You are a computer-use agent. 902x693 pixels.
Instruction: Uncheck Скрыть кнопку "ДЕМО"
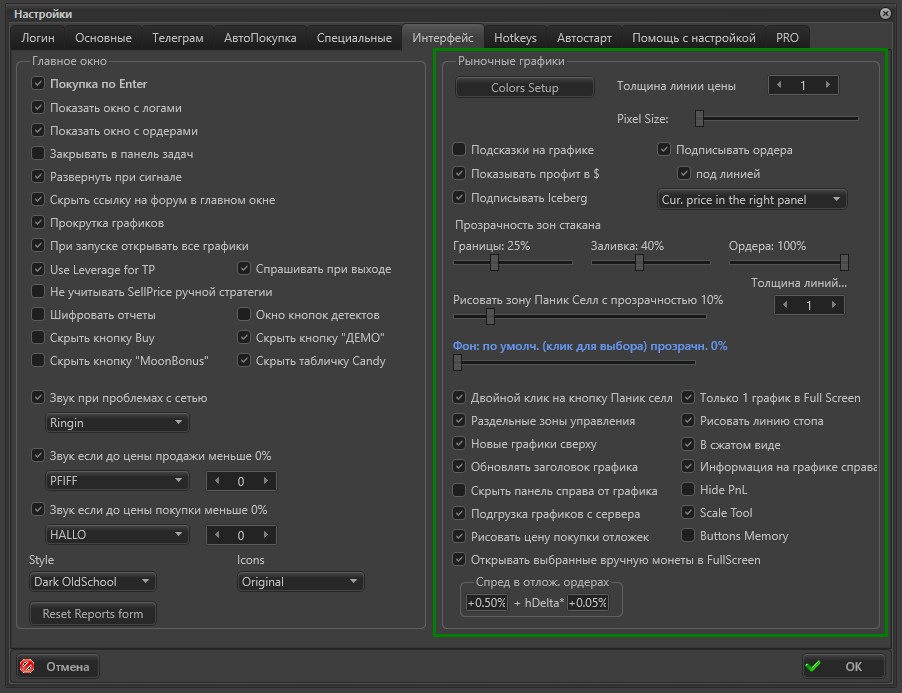pos(244,338)
